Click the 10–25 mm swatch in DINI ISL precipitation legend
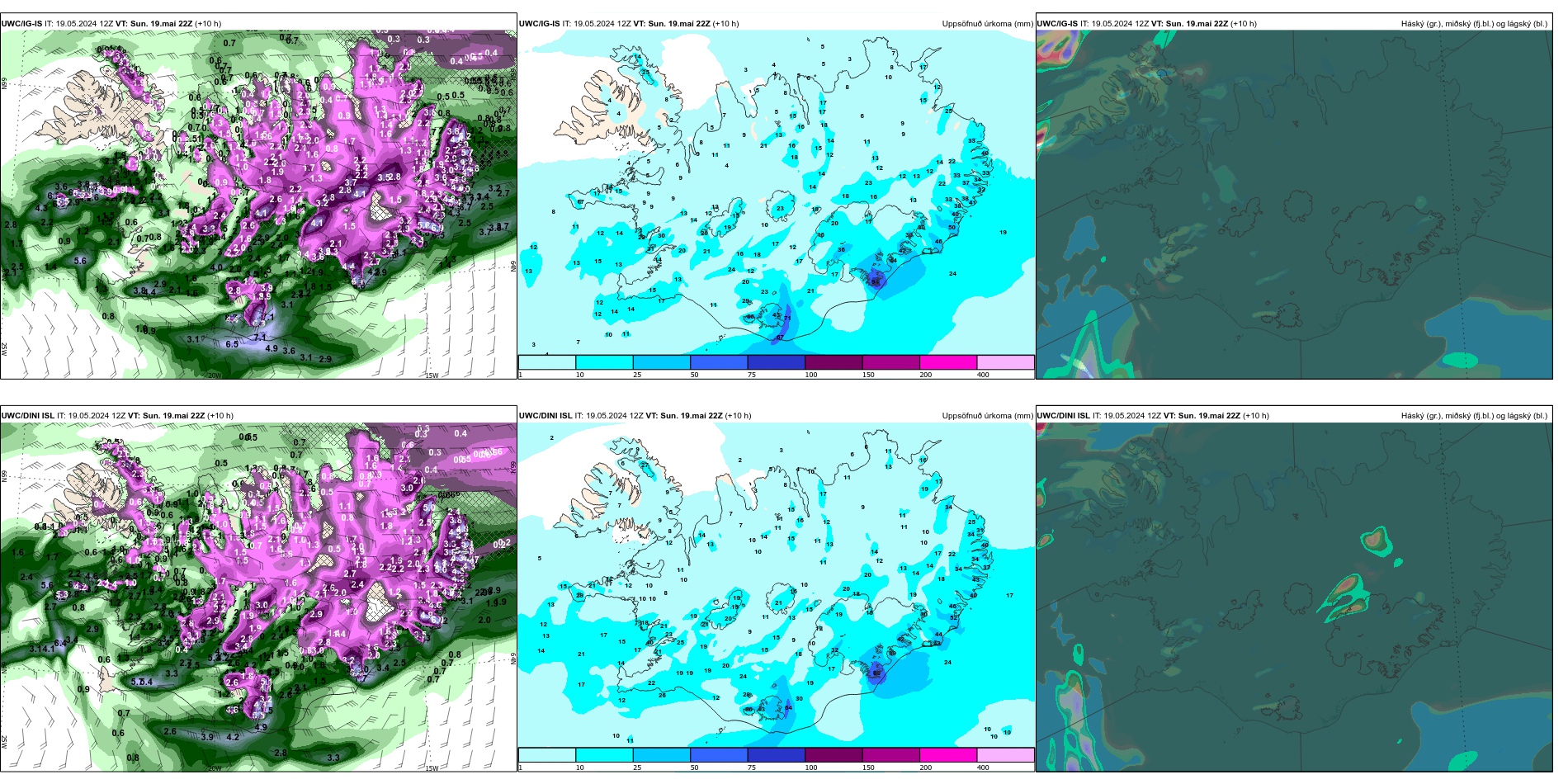Viewport: 1568px width, 784px height. 604,755
